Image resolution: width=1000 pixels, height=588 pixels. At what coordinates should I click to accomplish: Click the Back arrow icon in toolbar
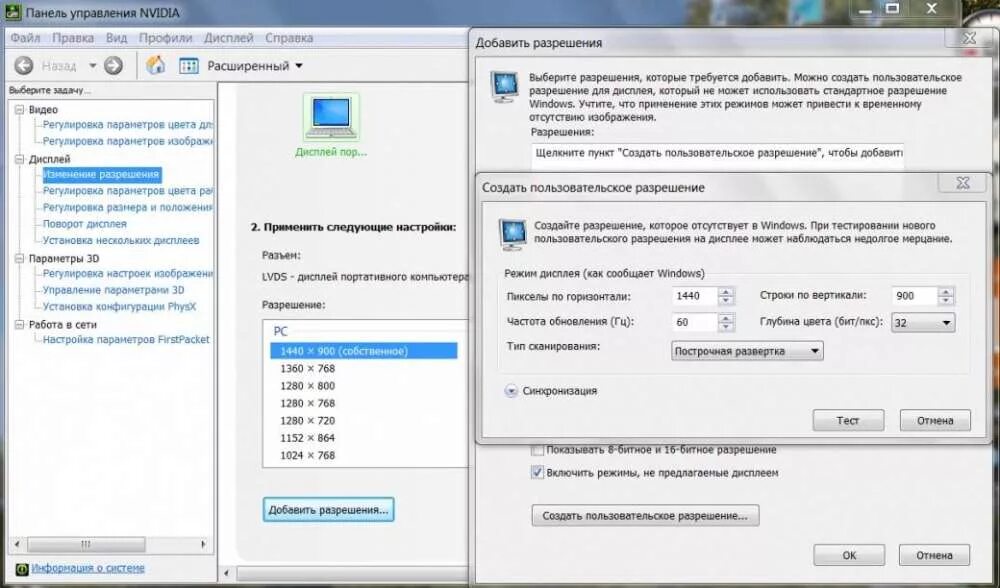click(24, 66)
